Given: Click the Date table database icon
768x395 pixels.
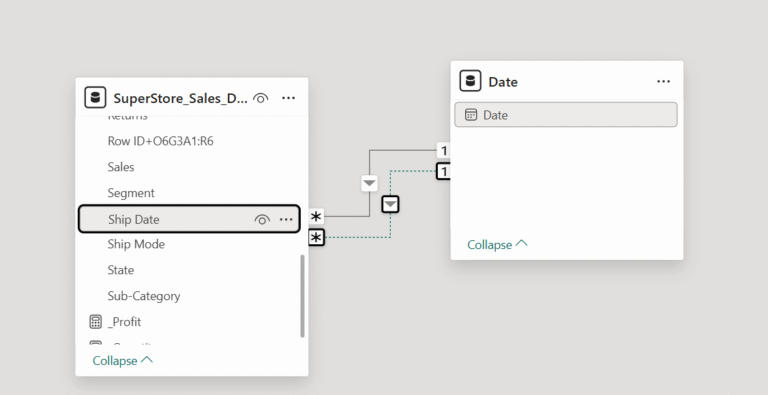Looking at the screenshot, I should pyautogui.click(x=470, y=81).
